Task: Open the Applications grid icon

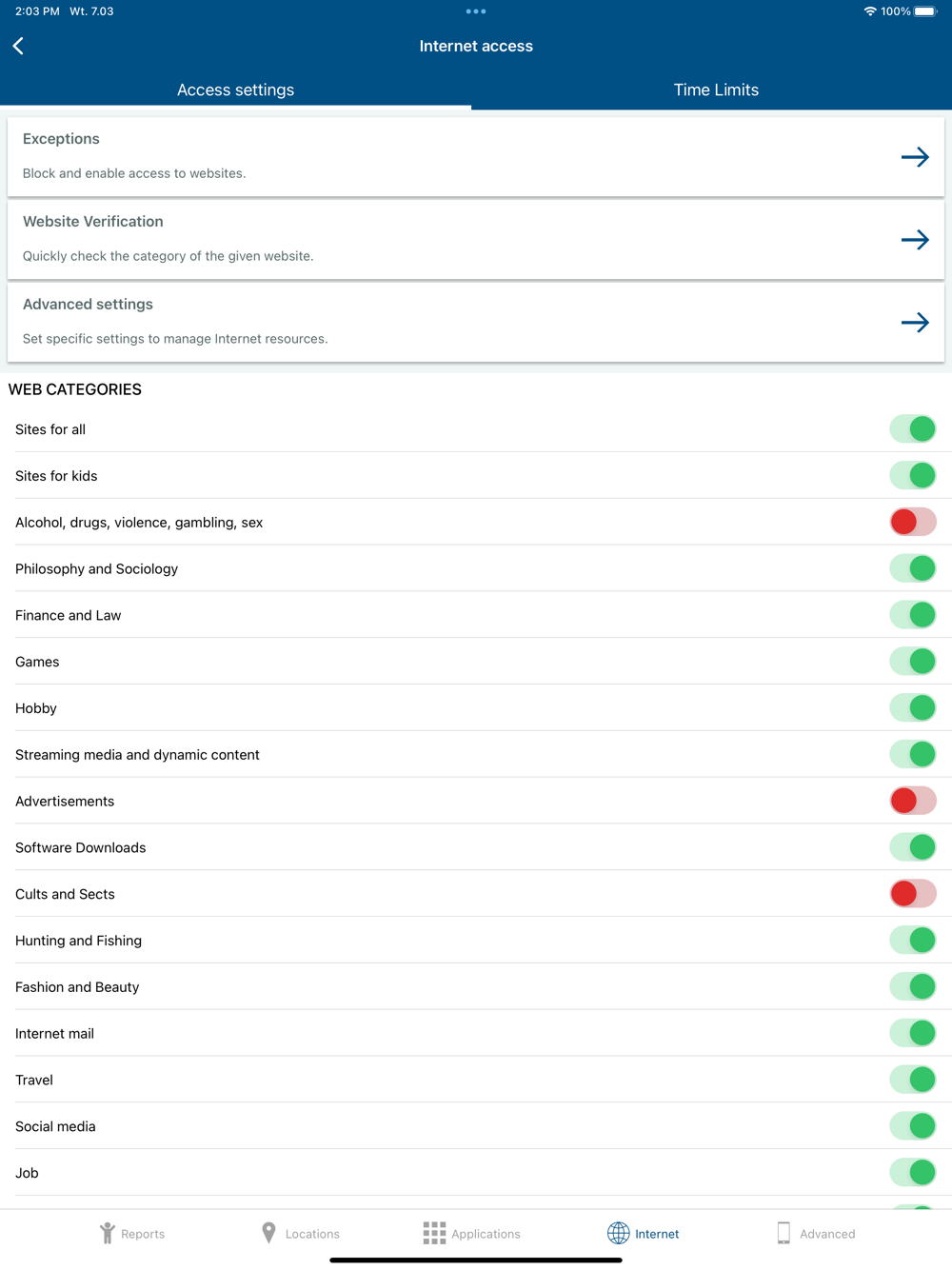Action: [434, 1233]
